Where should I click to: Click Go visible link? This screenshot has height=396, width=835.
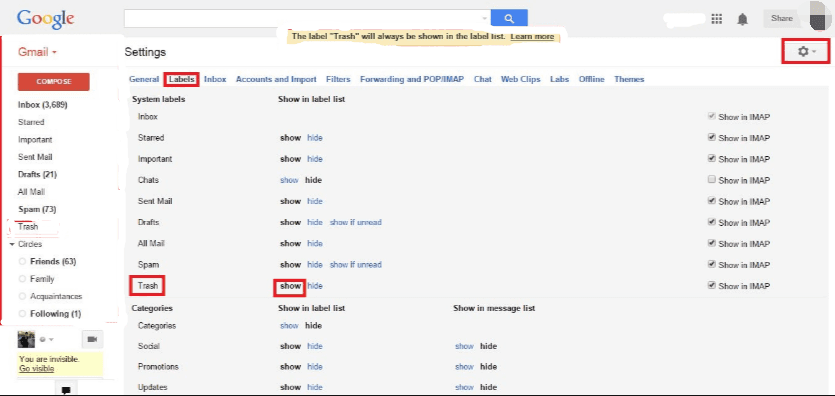tap(36, 368)
